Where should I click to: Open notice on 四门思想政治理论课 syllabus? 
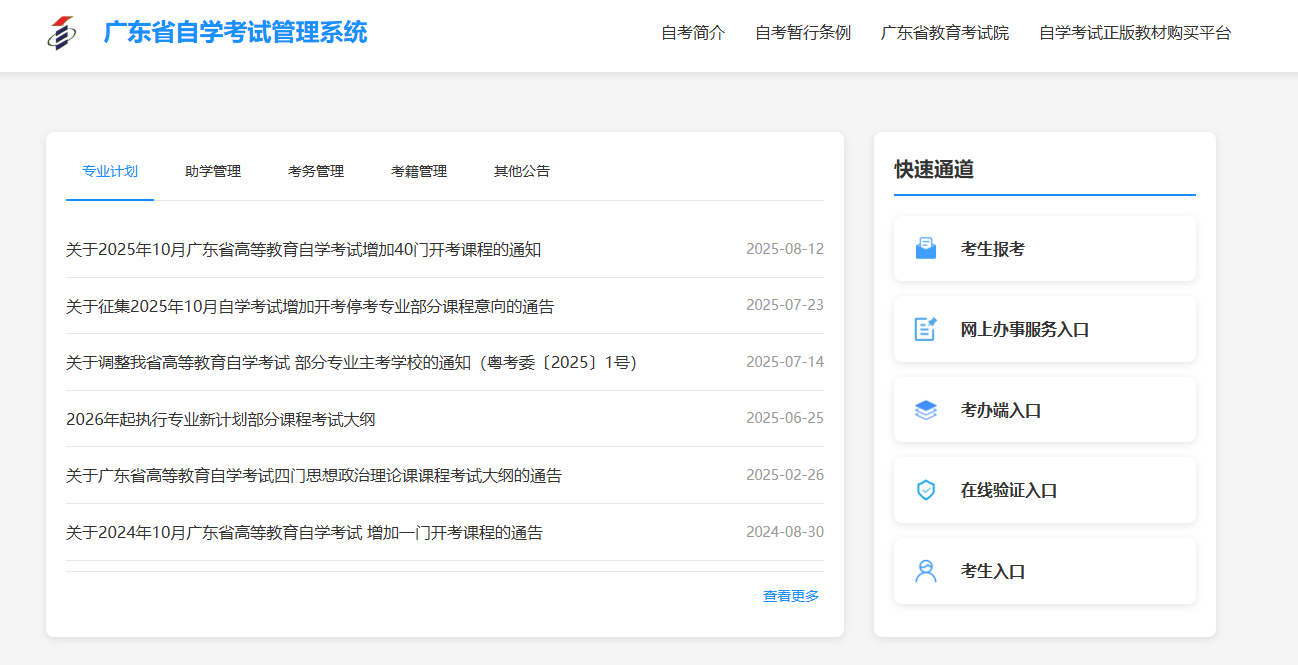point(314,476)
